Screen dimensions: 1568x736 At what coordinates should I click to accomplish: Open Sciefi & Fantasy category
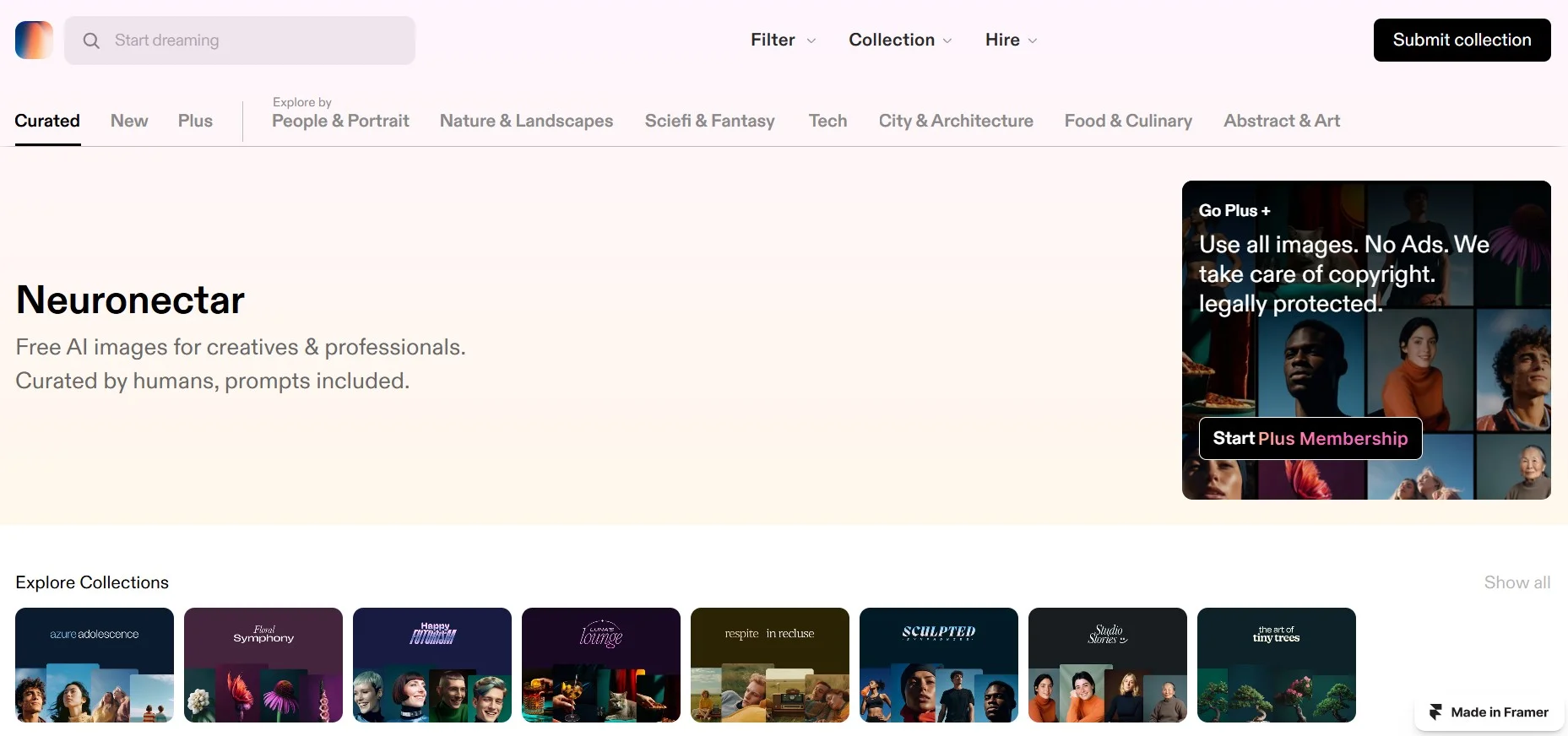tap(709, 121)
